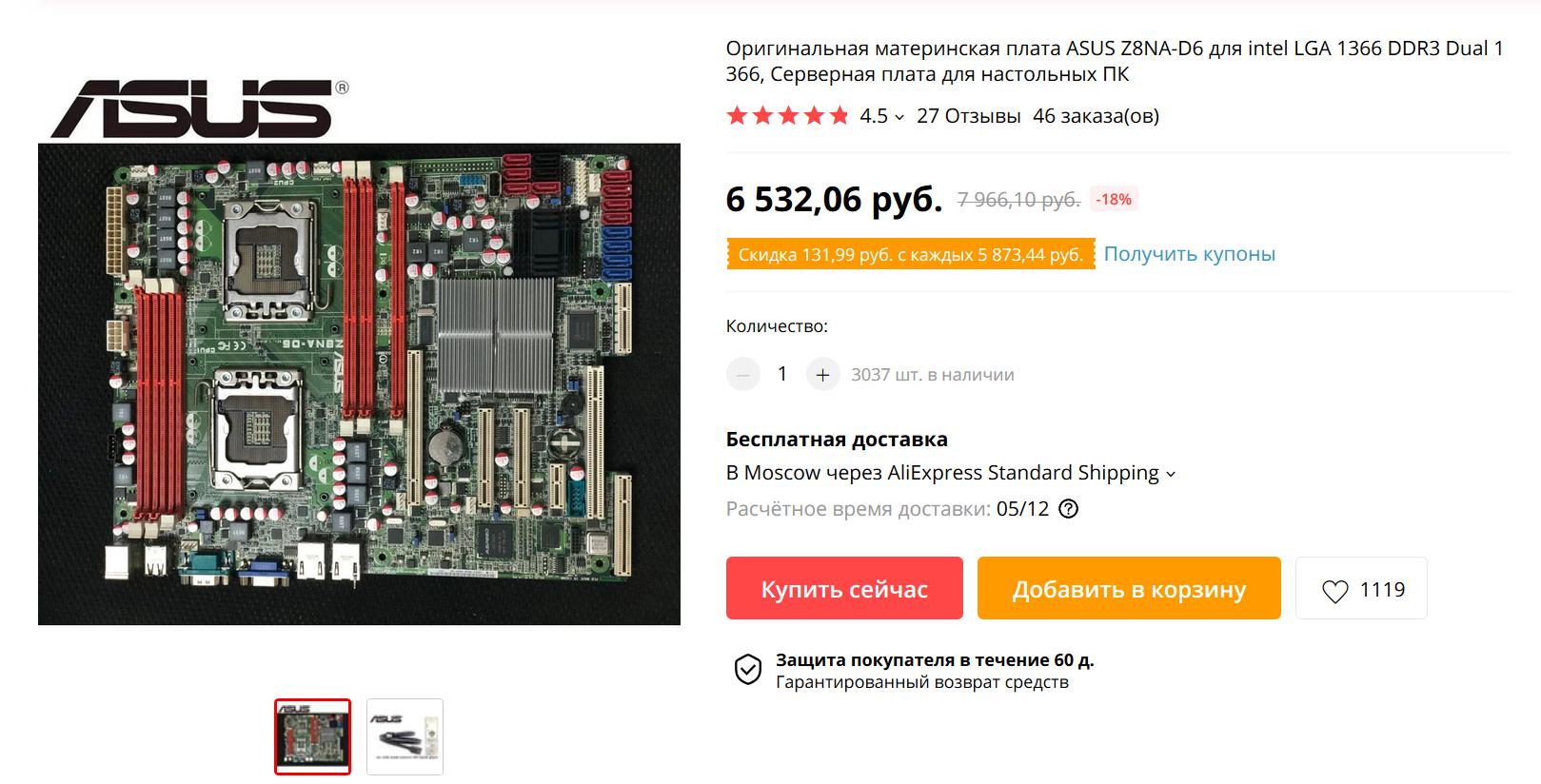Expand the AliExpress Standard Shipping dropdown
Image resolution: width=1541 pixels, height=784 pixels.
(1171, 474)
